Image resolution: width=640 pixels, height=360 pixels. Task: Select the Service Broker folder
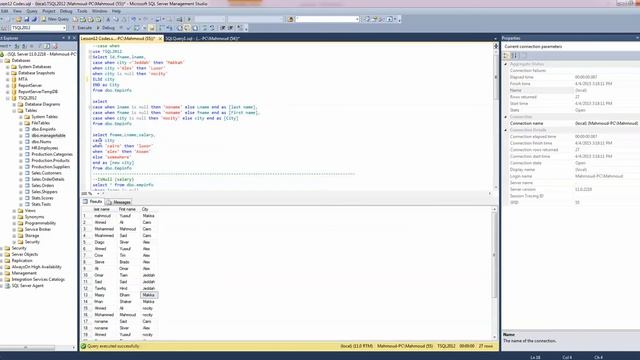(38, 229)
